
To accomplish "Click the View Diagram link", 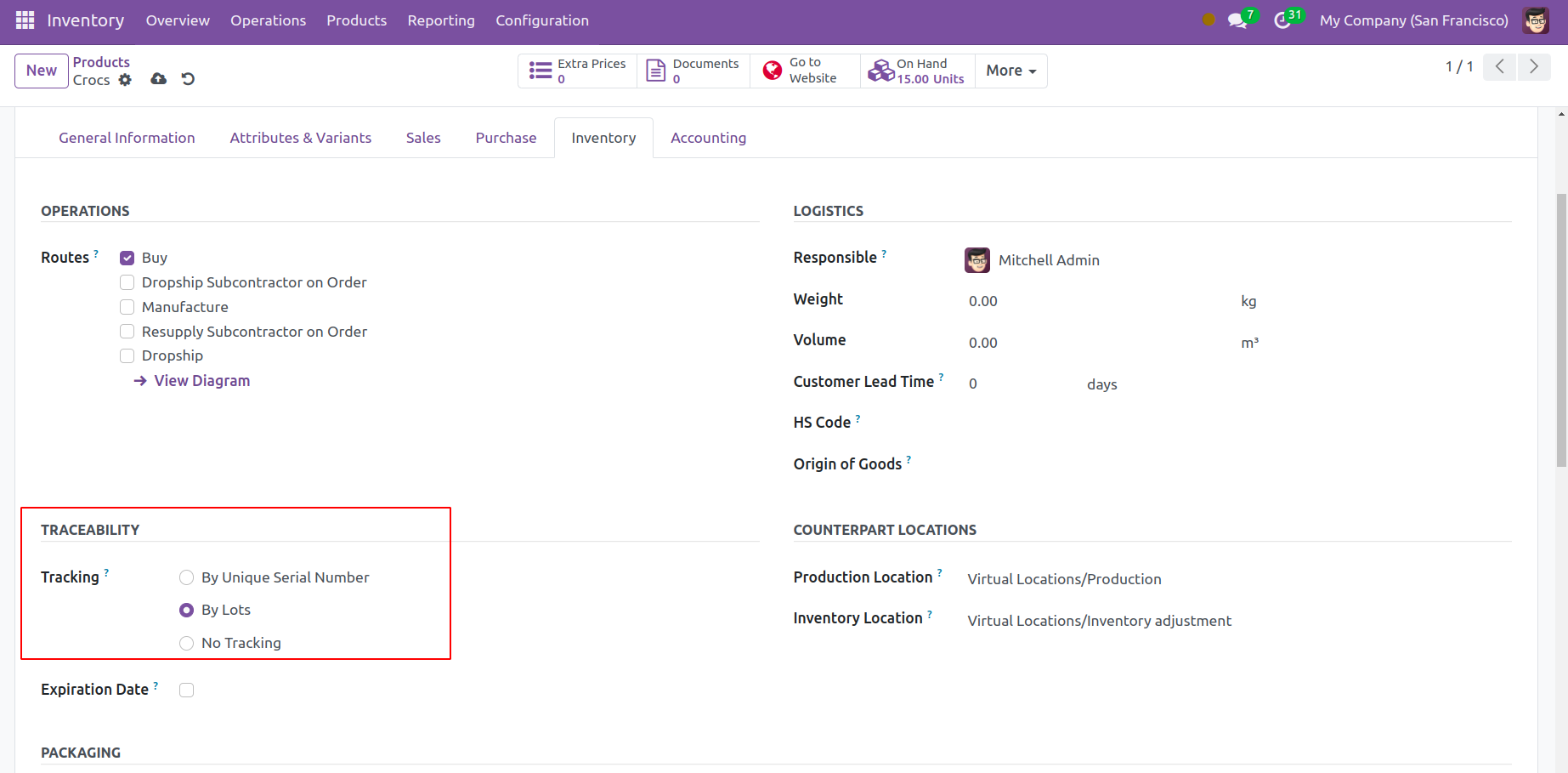I will [201, 381].
